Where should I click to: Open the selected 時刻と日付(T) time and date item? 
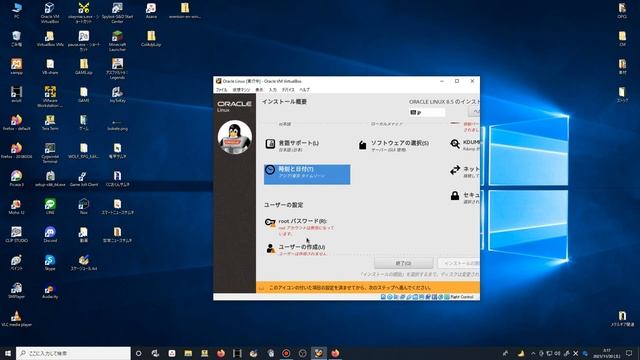[x=307, y=174]
